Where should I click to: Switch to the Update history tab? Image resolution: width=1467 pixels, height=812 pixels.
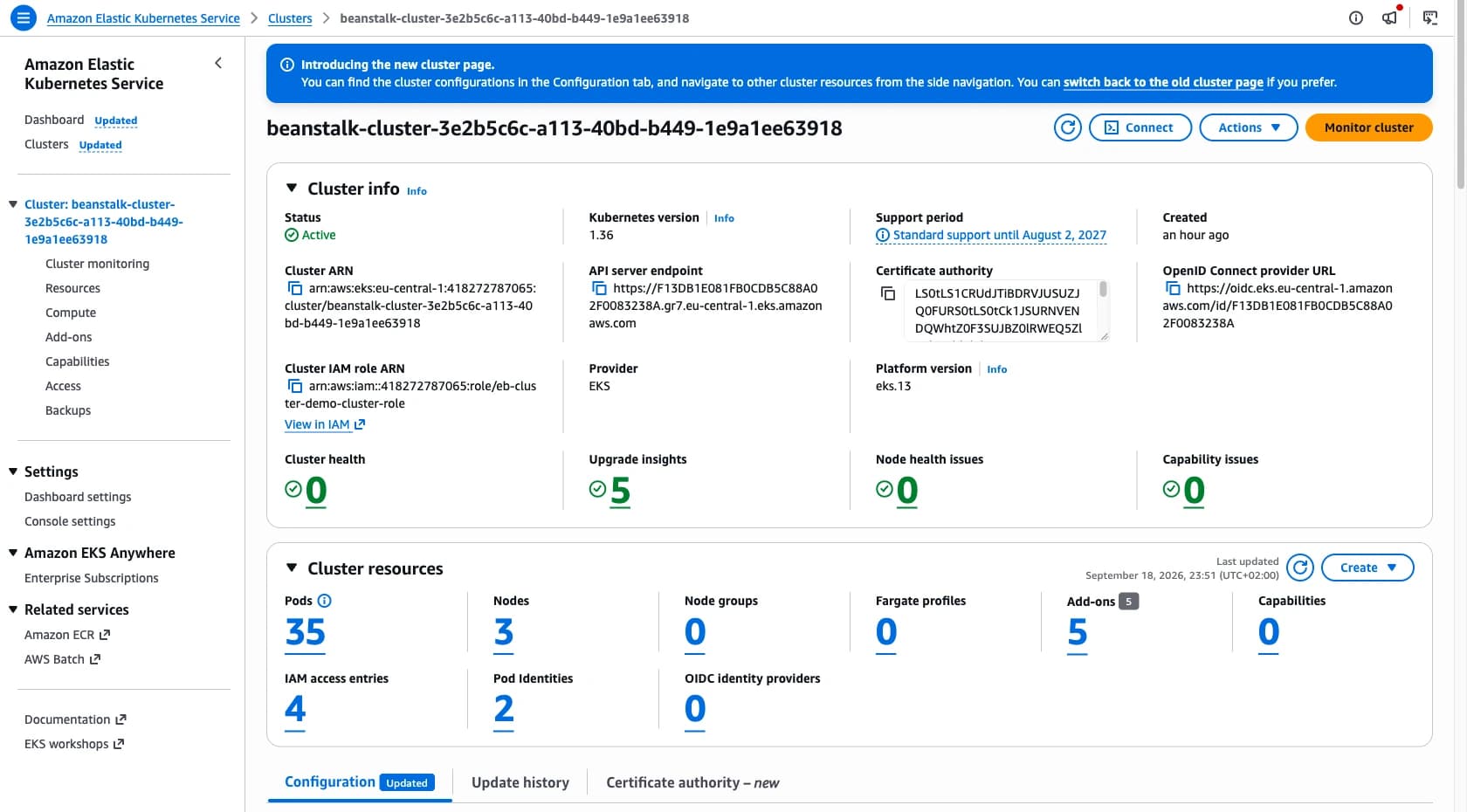[520, 782]
